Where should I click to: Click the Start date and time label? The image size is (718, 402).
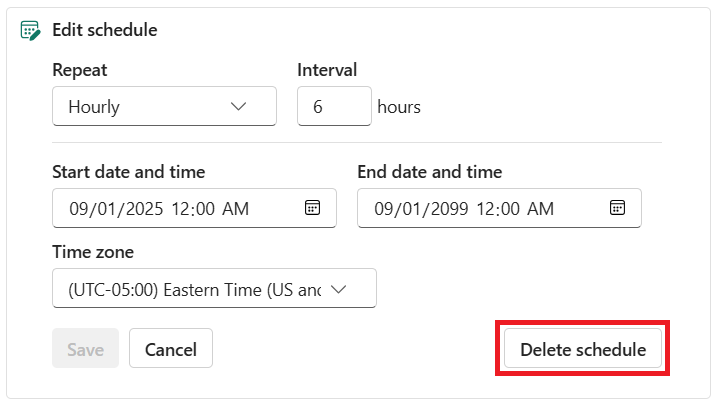pos(128,172)
